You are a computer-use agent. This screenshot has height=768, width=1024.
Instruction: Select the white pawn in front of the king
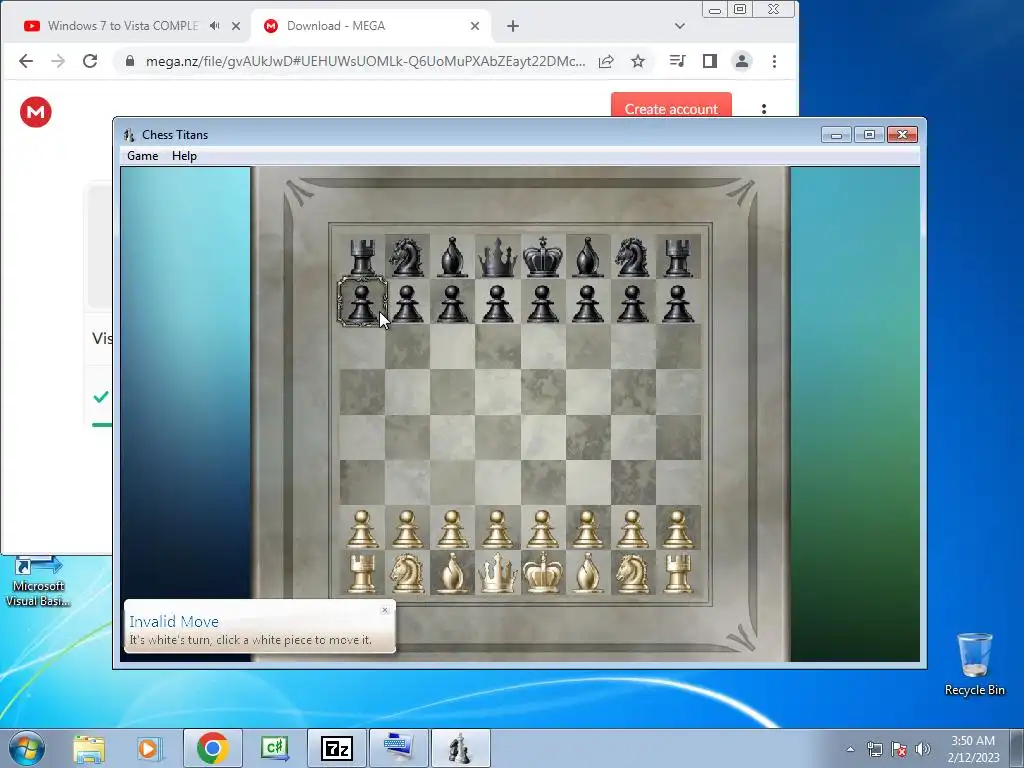click(543, 528)
